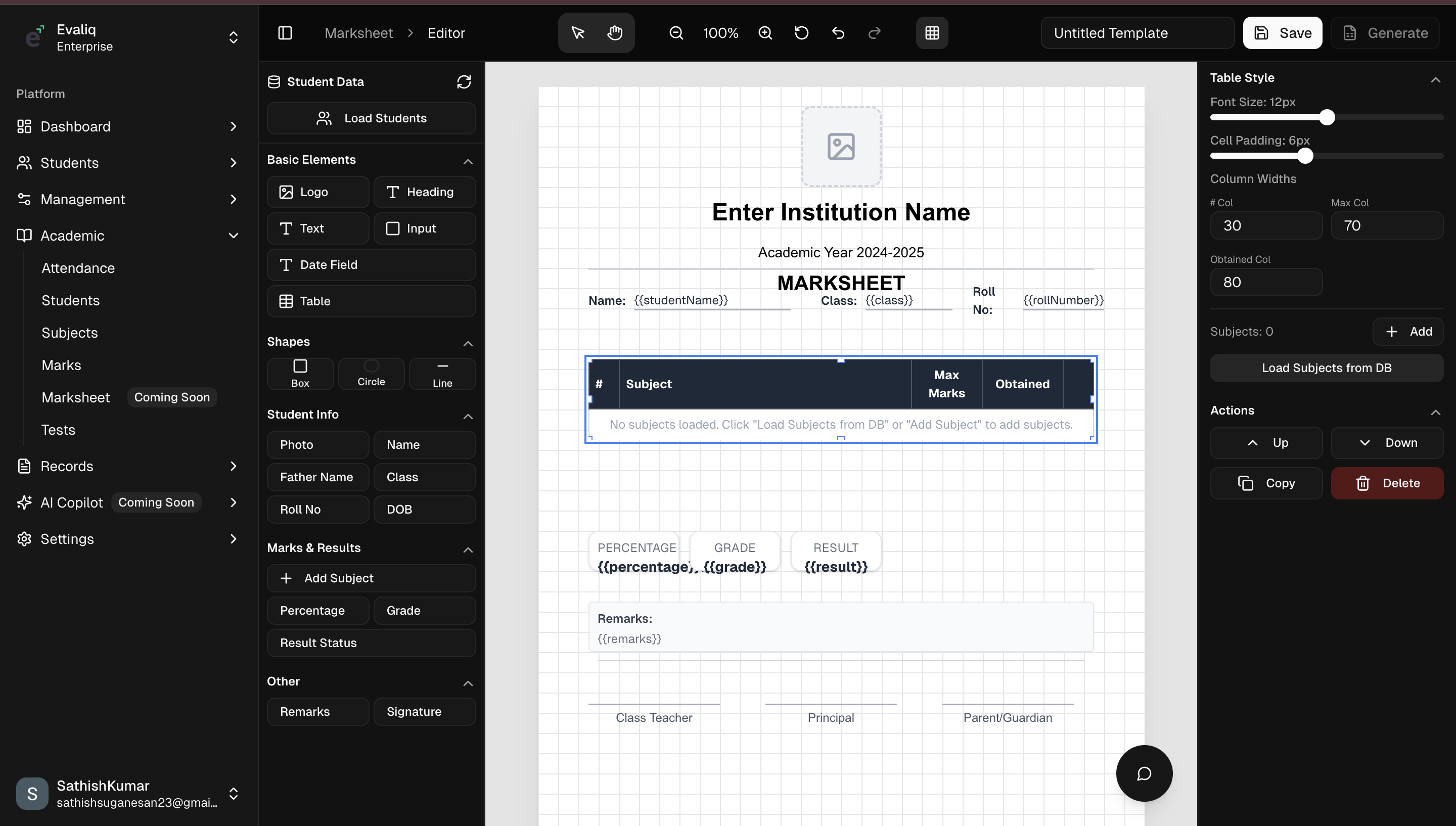Click Load Subjects from DB button

[x=1326, y=368]
